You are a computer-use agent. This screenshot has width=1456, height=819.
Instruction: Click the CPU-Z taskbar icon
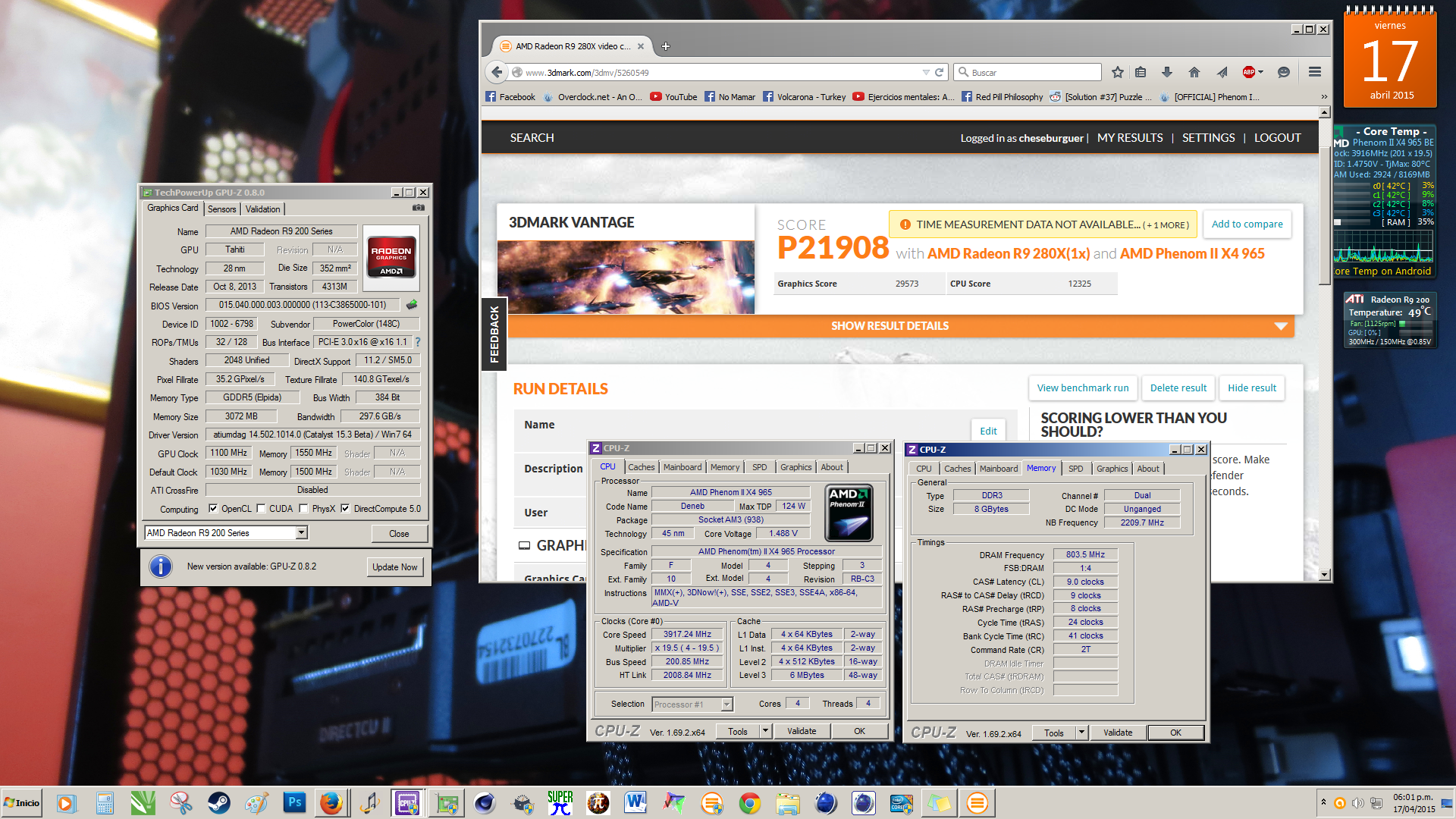(x=407, y=803)
